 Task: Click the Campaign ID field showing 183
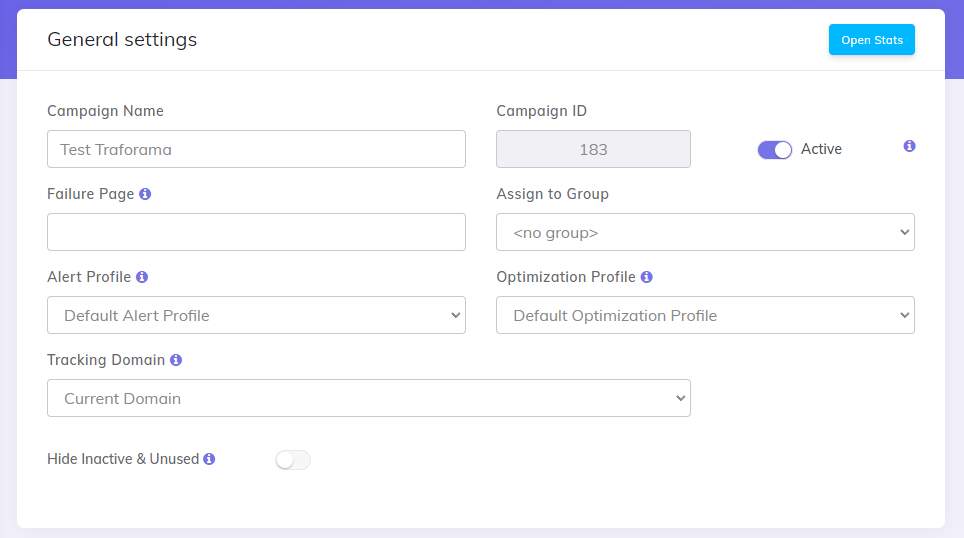point(593,149)
